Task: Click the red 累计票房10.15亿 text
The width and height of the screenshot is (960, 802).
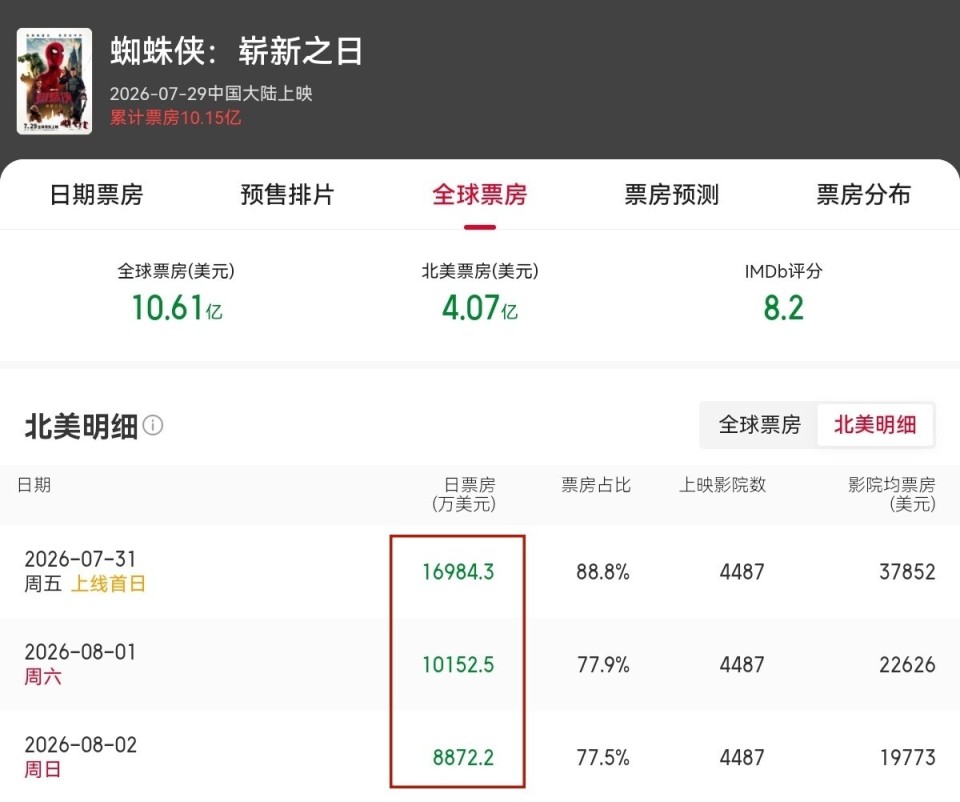Action: [176, 118]
